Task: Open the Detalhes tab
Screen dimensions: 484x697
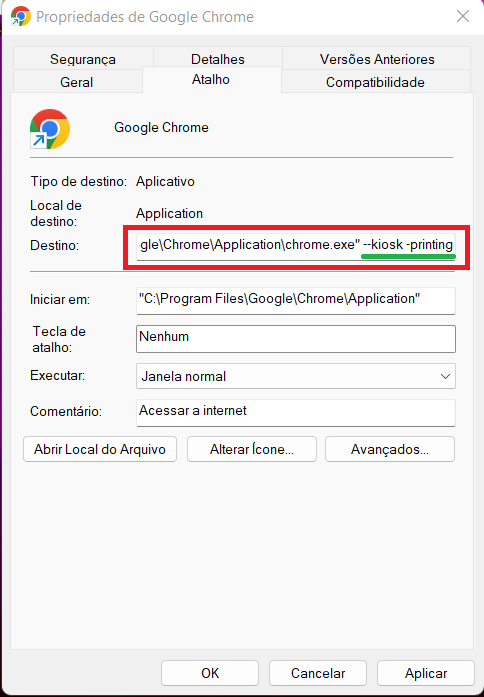Action: (x=218, y=59)
